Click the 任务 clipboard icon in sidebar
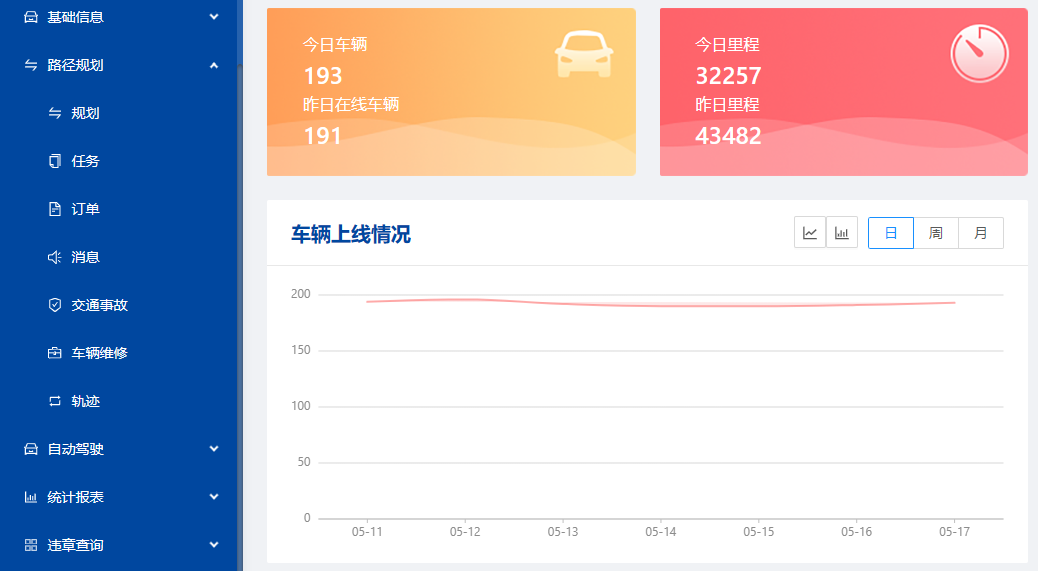The width and height of the screenshot is (1038, 571). tap(55, 161)
